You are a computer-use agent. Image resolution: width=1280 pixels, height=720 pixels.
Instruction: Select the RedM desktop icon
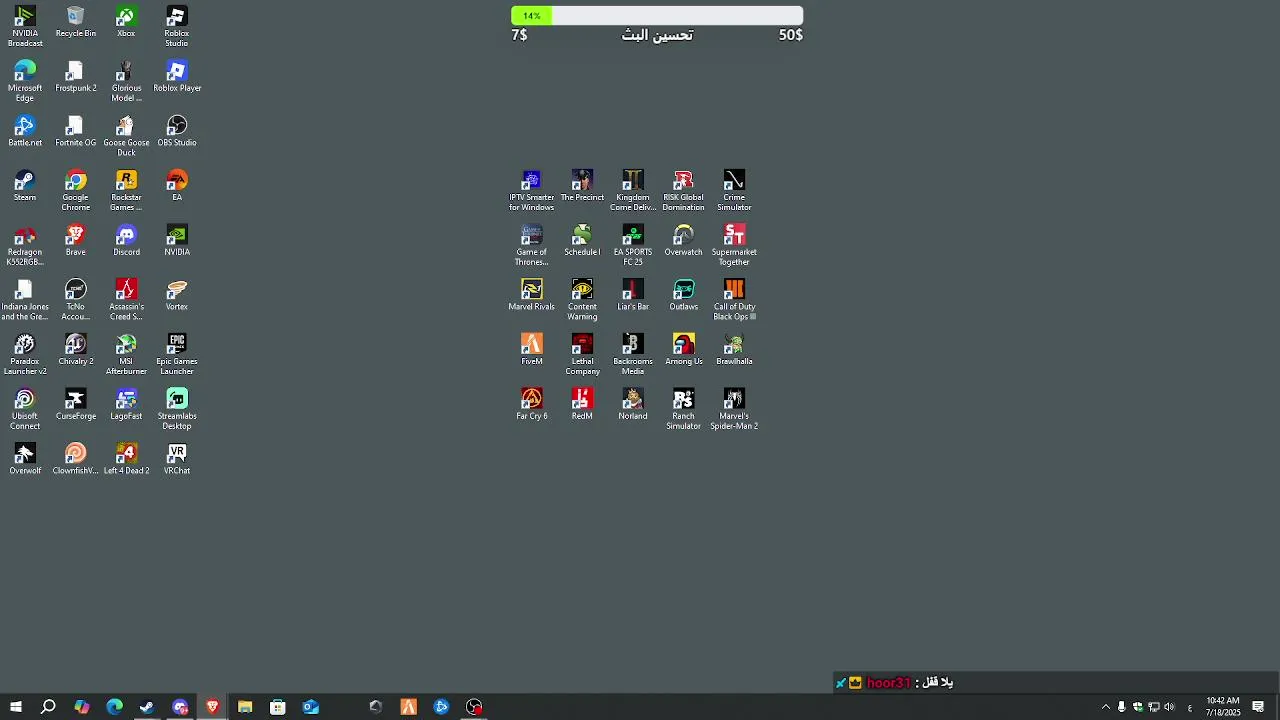[582, 405]
